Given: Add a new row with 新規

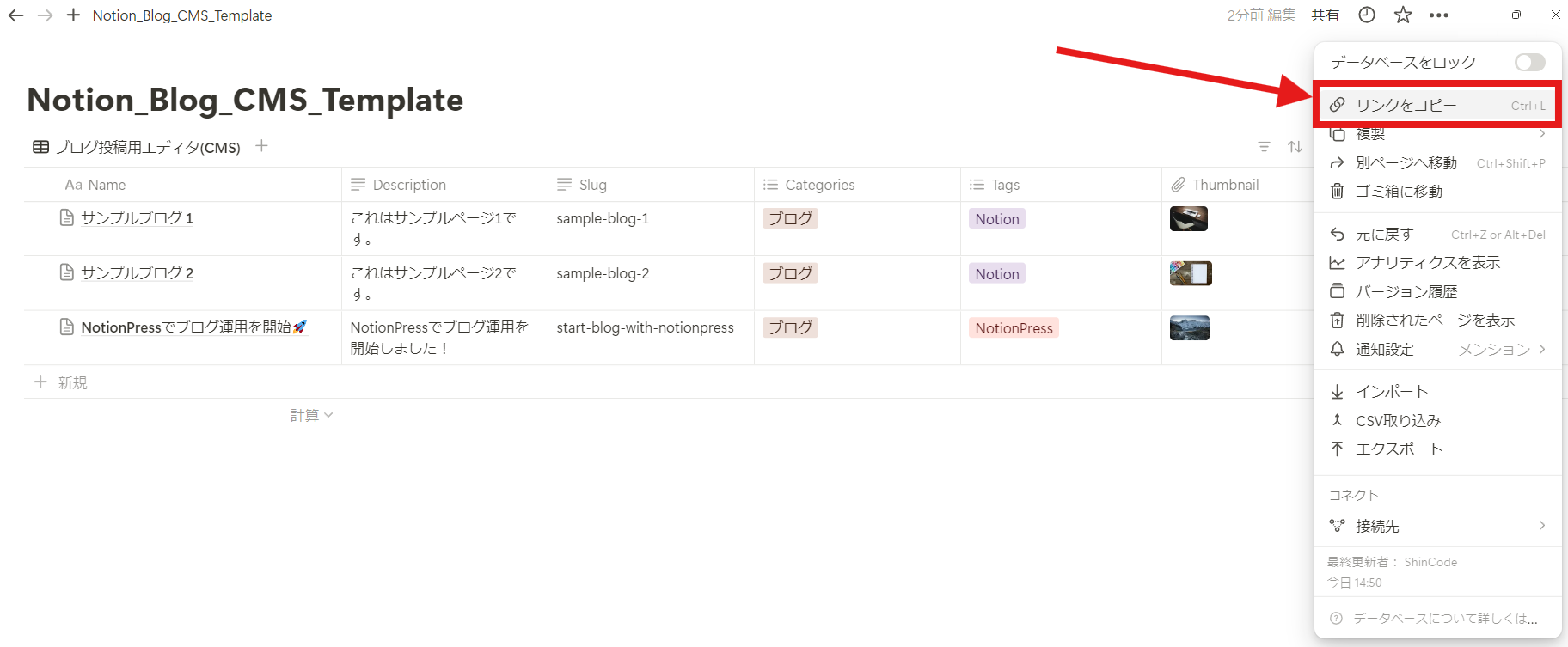Looking at the screenshot, I should click(x=72, y=382).
